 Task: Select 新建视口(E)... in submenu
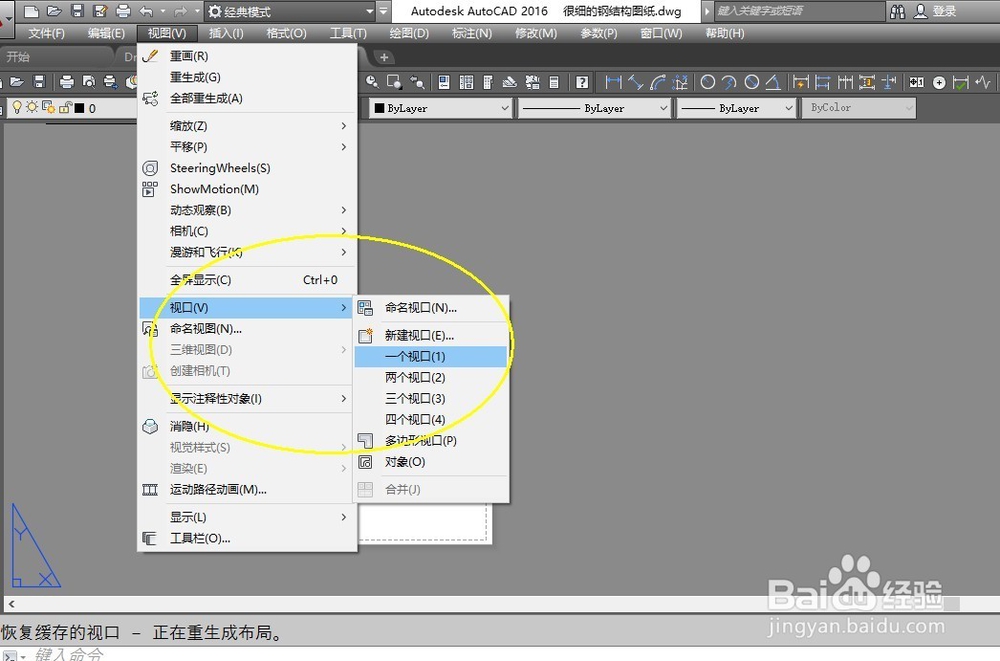(430, 335)
